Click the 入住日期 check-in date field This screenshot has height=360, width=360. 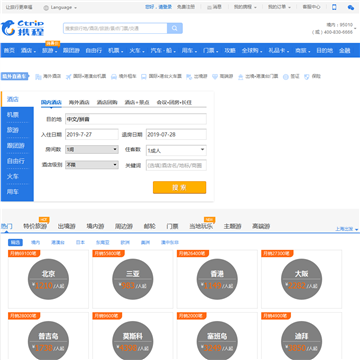pos(92,134)
